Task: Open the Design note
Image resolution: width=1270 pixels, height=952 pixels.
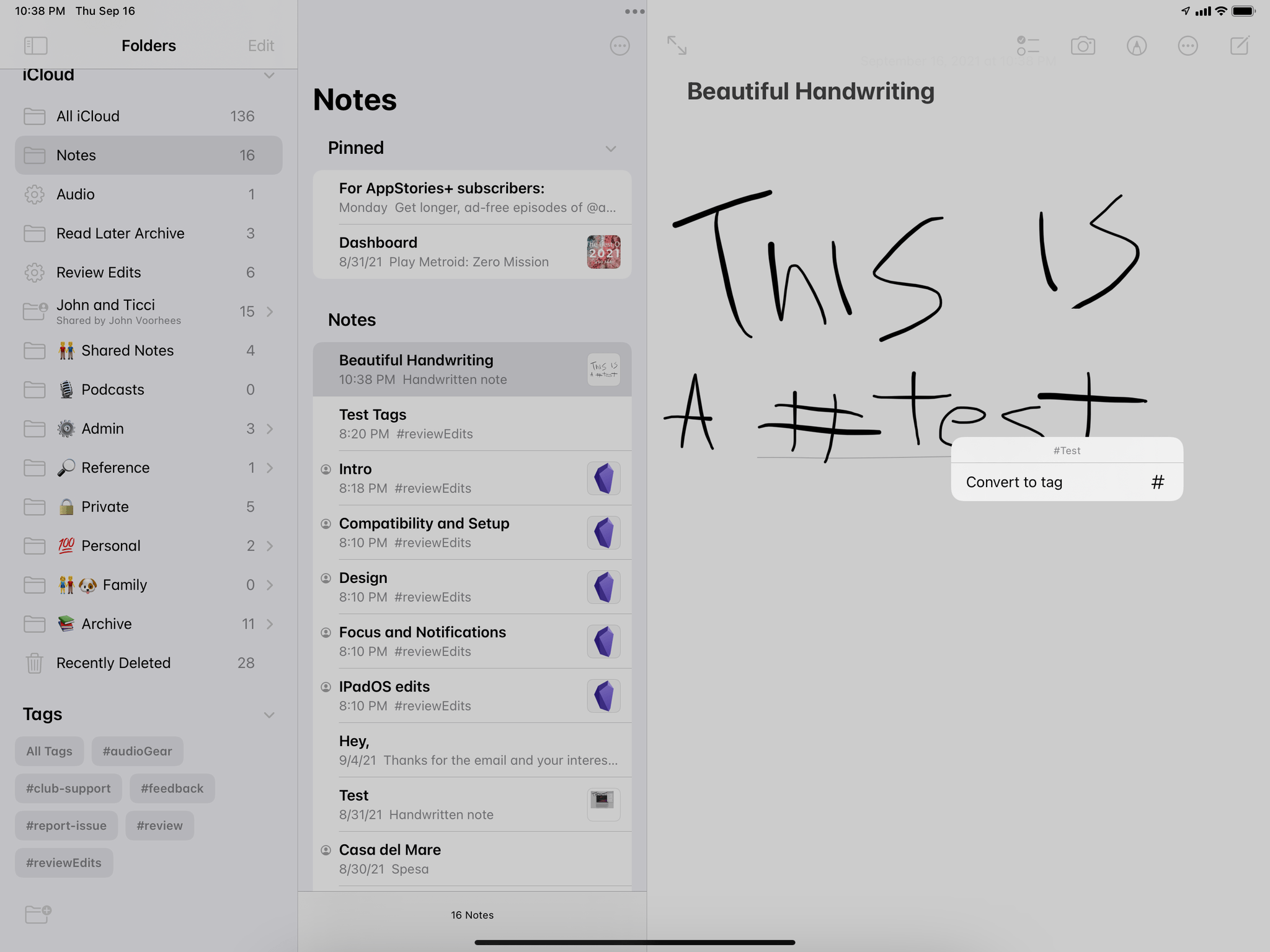Action: pos(472,587)
